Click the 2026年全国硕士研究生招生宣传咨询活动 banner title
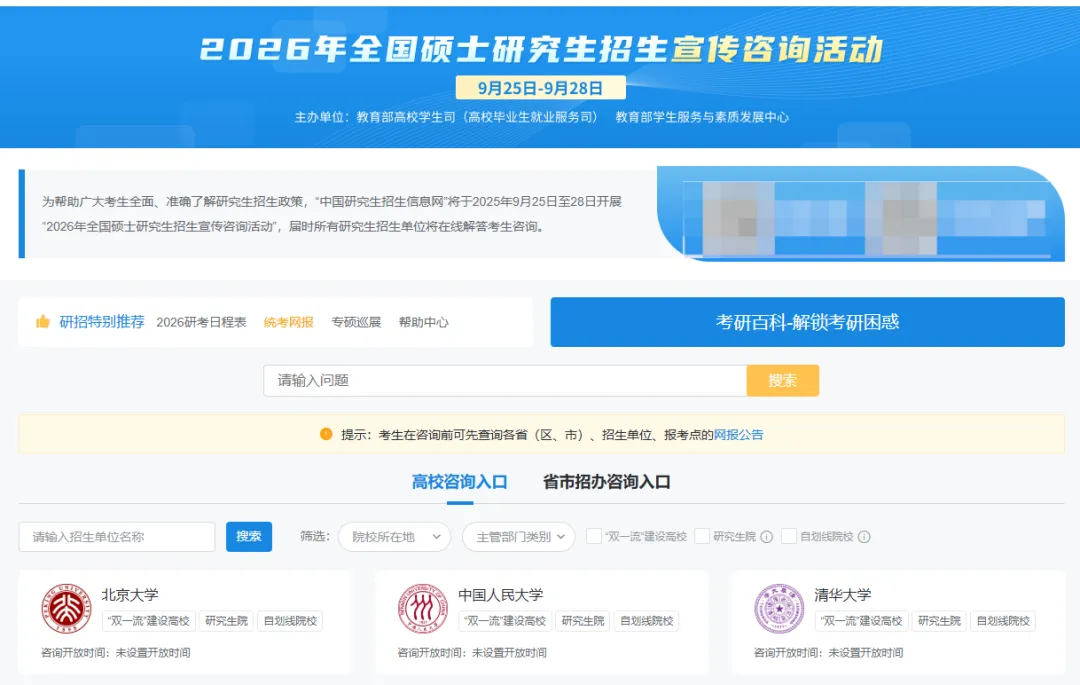This screenshot has height=685, width=1080. tap(541, 49)
